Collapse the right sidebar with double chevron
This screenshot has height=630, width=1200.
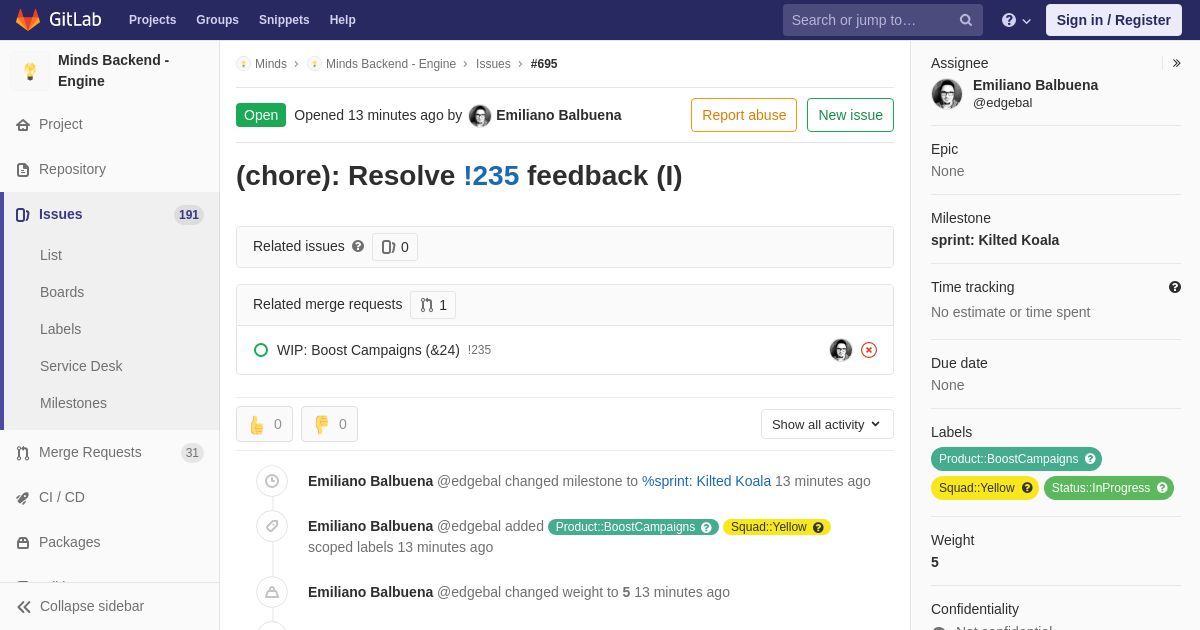[1176, 63]
